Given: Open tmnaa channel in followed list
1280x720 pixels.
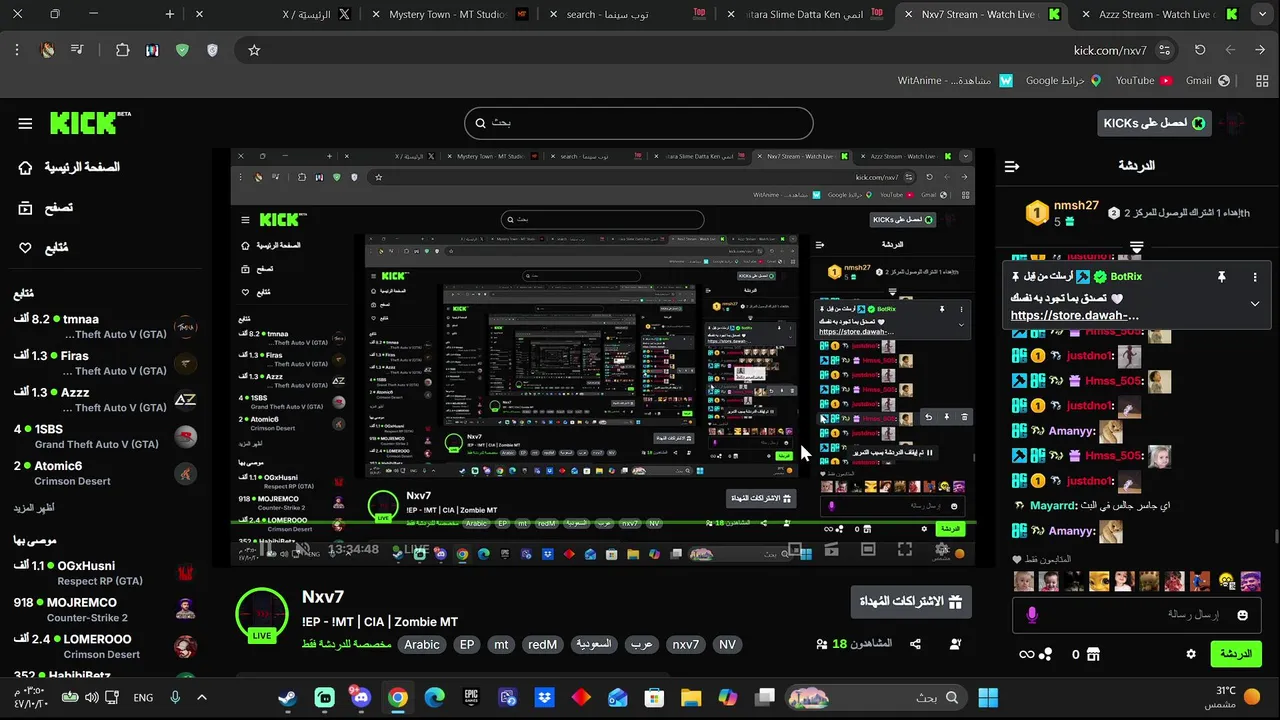Looking at the screenshot, I should click(104, 326).
